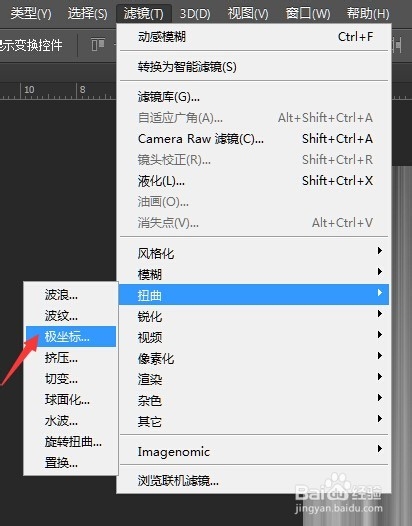Click 镜头校正(R)... menu entry
This screenshot has width=412, height=526.
coord(254,160)
